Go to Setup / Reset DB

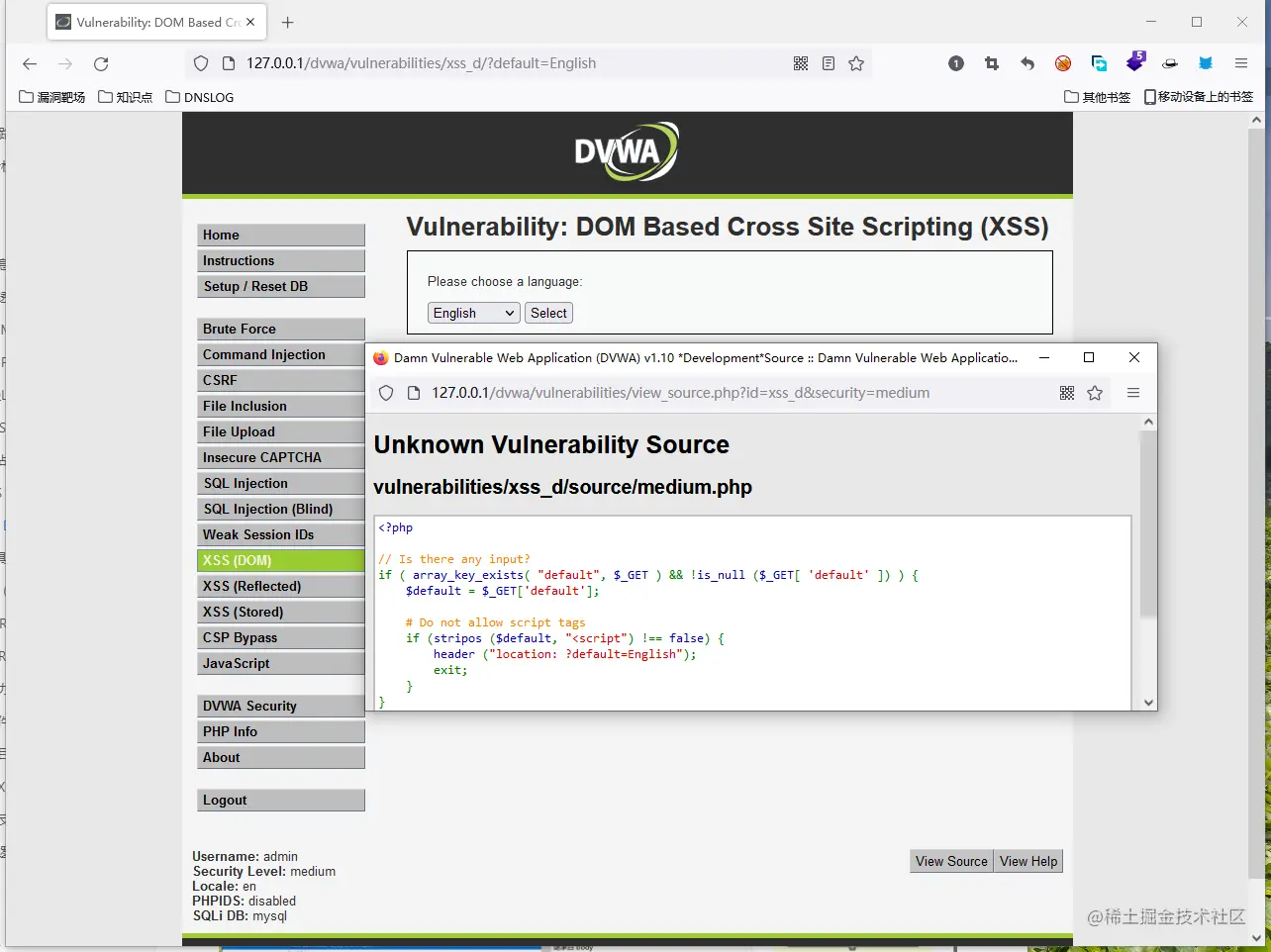tap(281, 286)
